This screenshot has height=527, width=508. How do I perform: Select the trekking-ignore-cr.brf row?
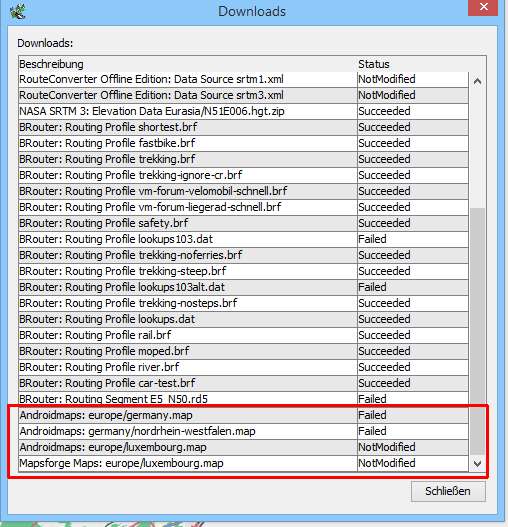click(243, 175)
